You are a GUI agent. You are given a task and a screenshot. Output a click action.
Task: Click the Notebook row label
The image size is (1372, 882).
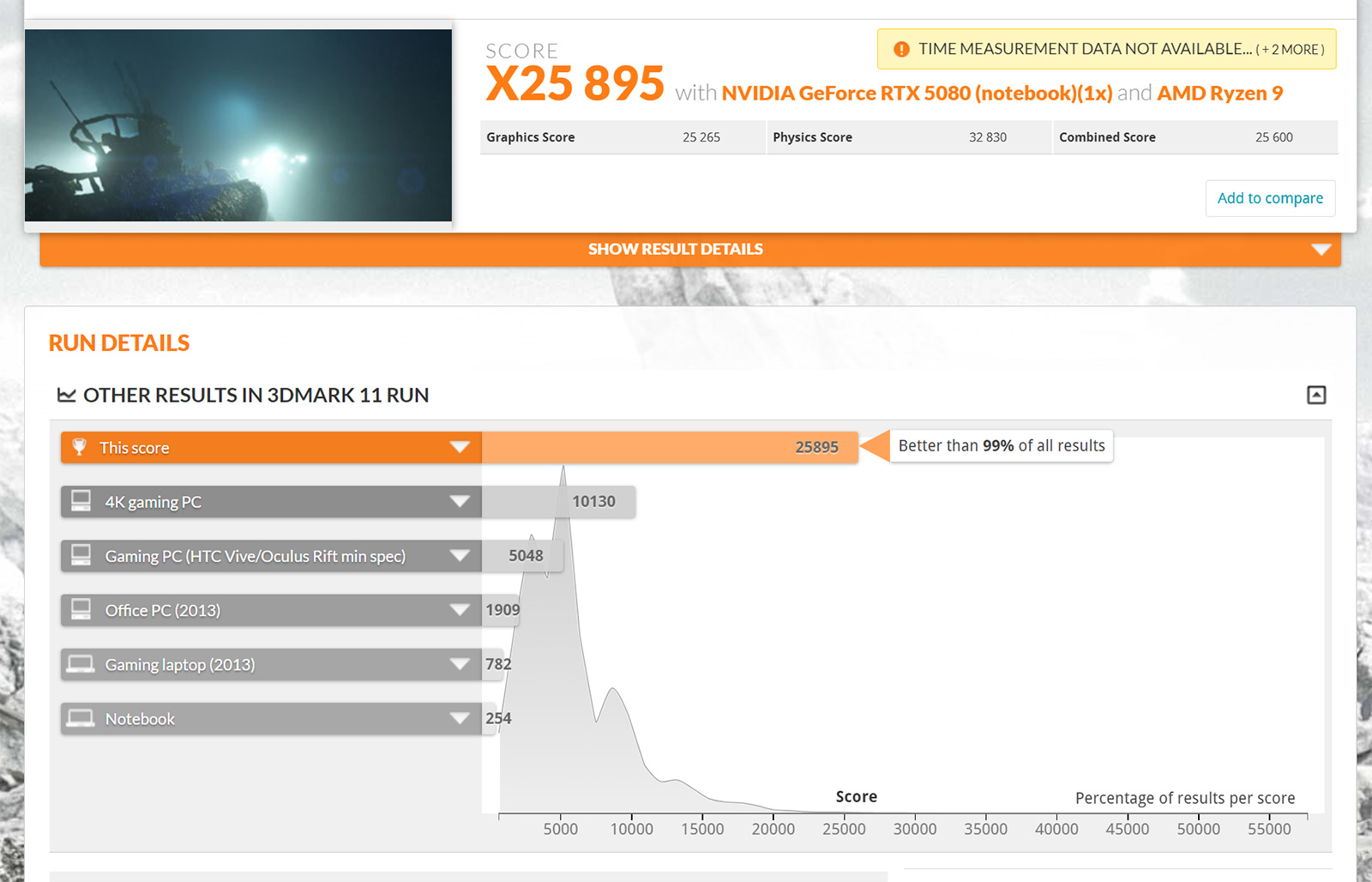click(140, 719)
